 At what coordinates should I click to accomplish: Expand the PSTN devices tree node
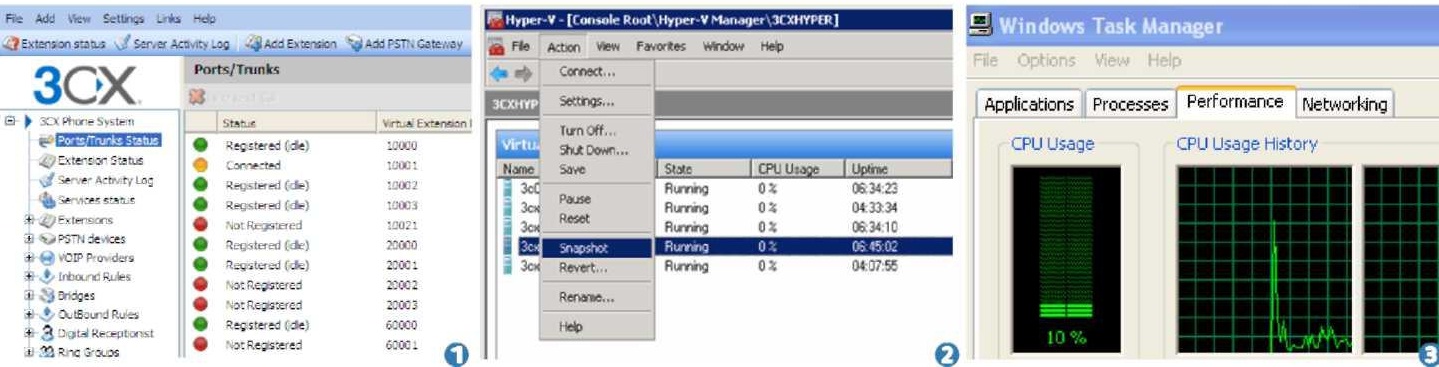29,239
